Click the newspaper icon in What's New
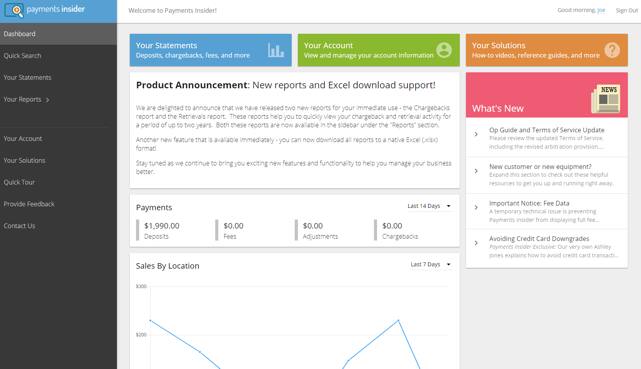The image size is (641, 369). 606,98
